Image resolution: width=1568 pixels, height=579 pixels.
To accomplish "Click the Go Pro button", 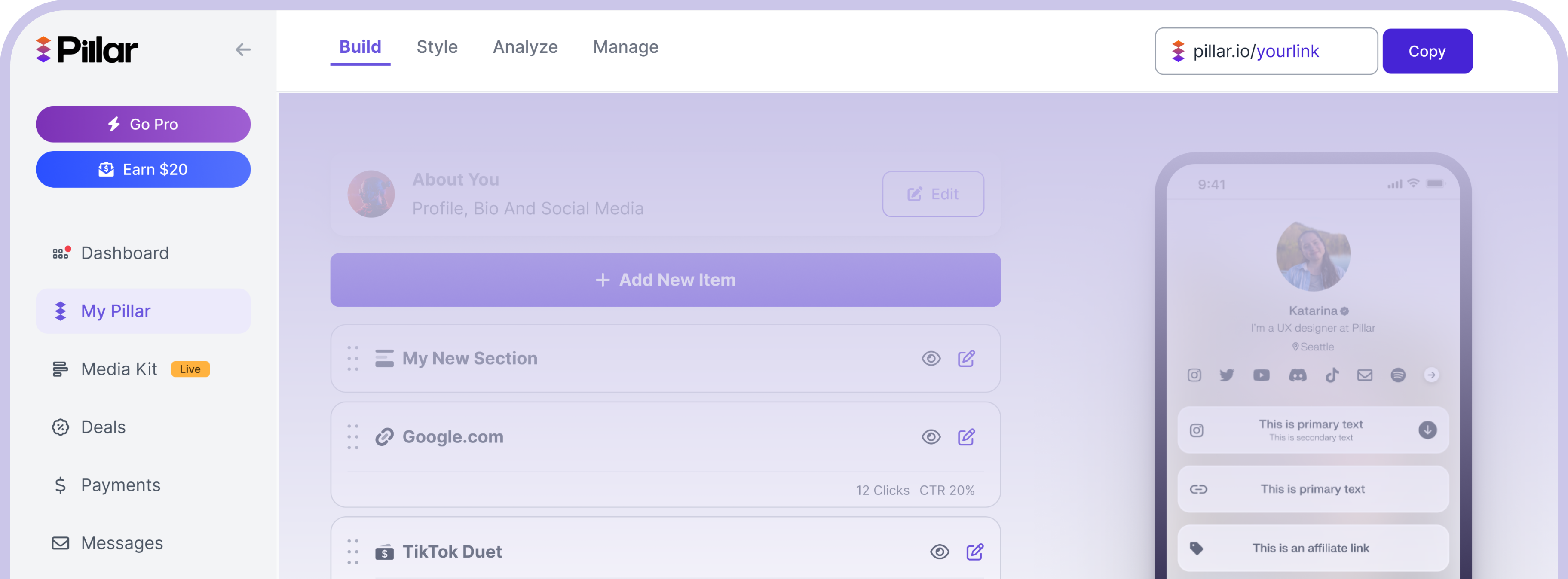I will coord(143,124).
